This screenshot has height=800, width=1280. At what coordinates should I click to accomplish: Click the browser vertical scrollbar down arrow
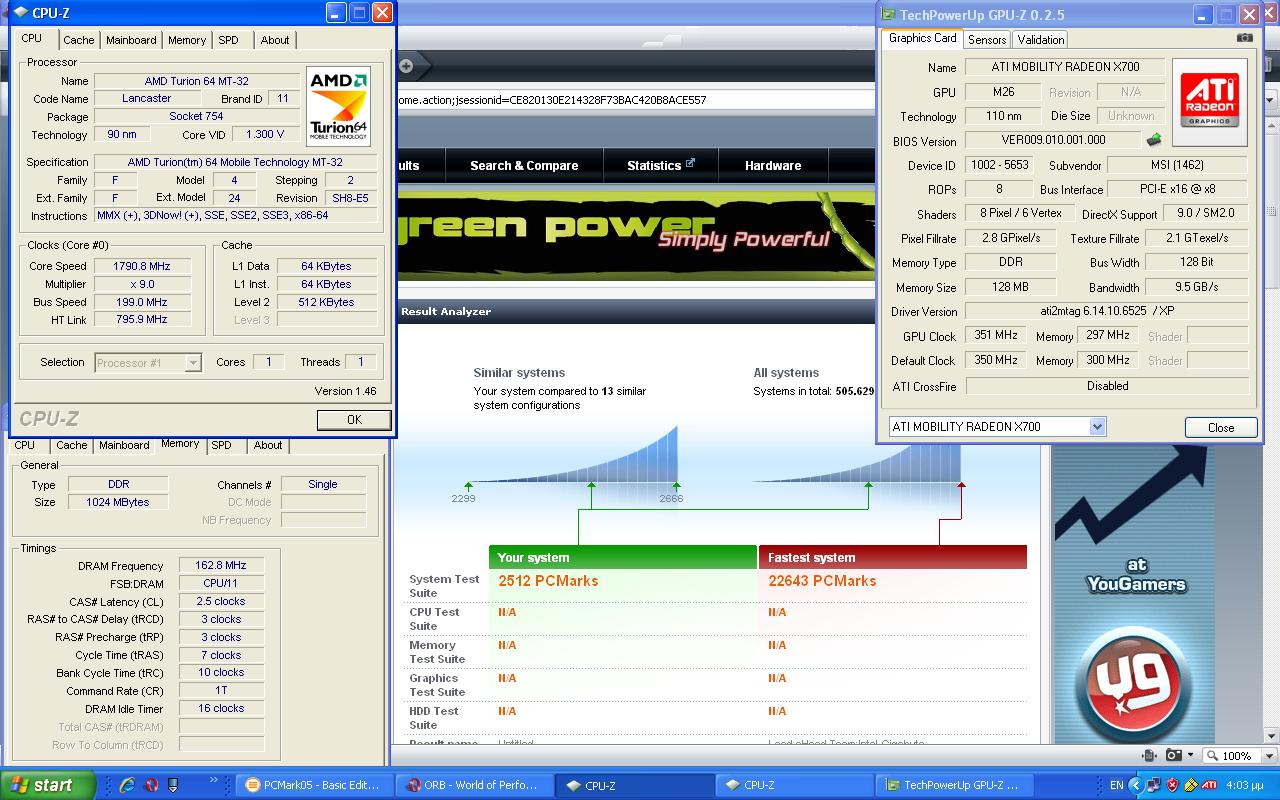[1270, 736]
